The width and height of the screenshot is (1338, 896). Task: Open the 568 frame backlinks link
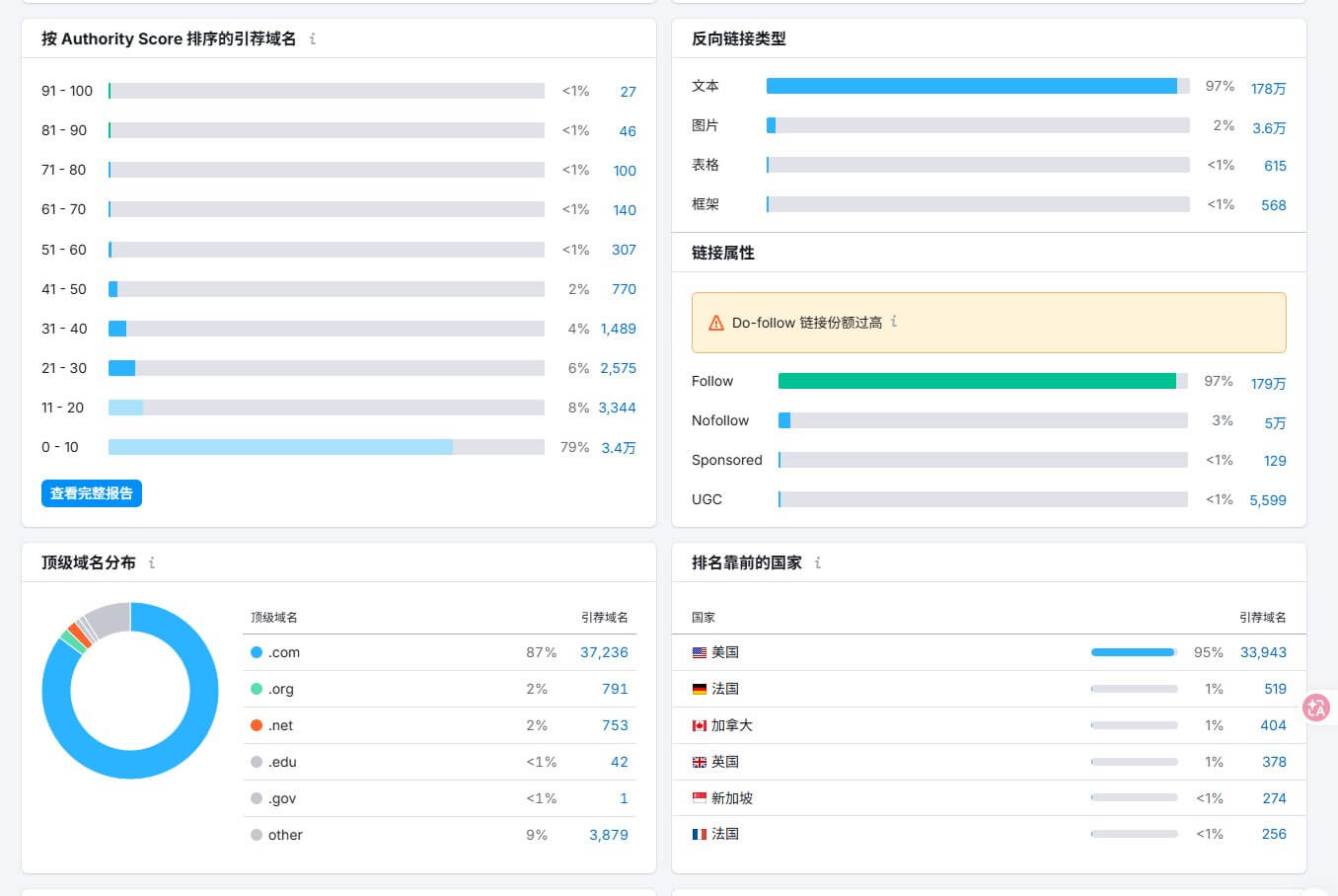pyautogui.click(x=1274, y=205)
